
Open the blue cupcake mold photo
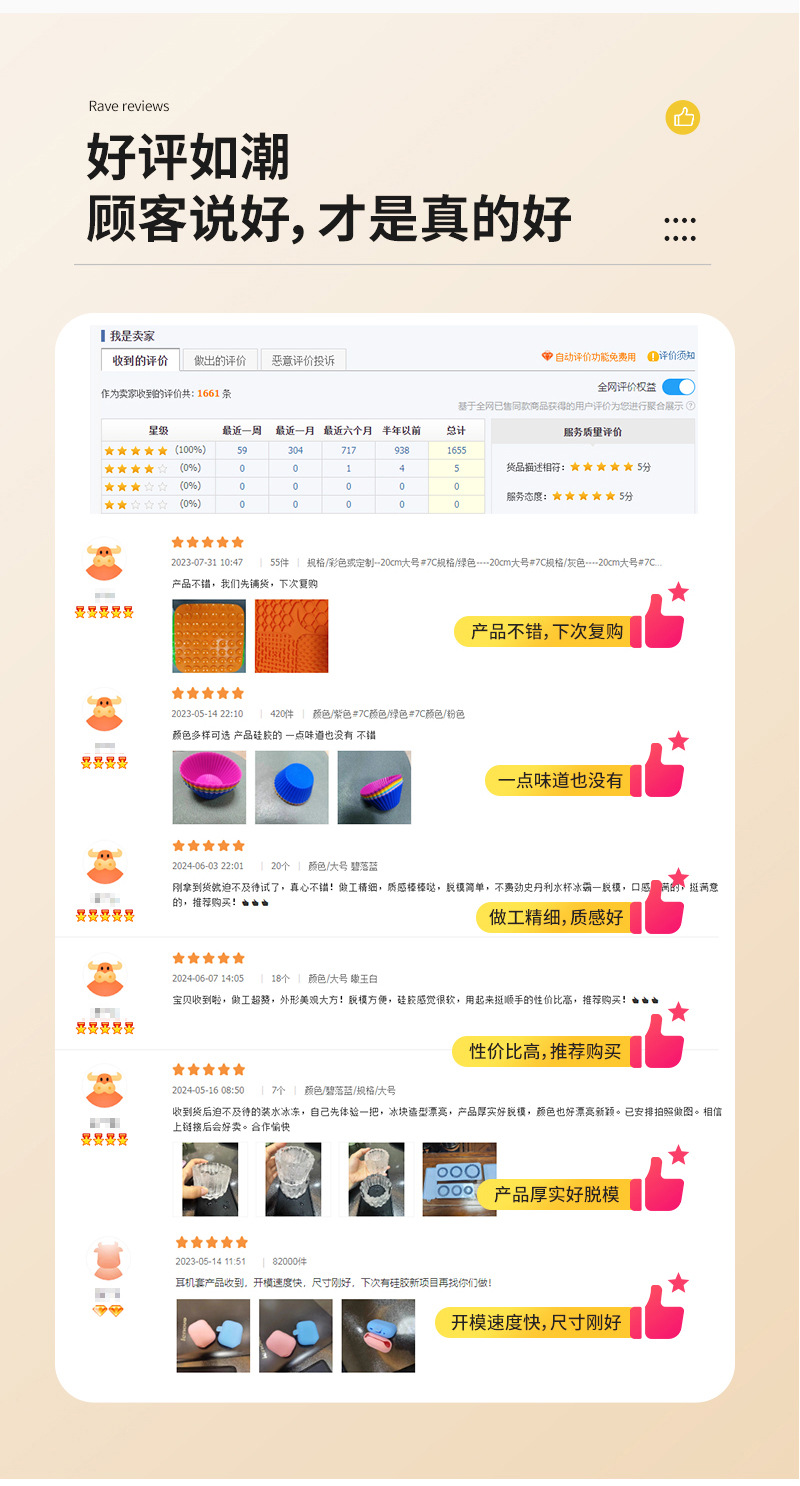coord(291,788)
